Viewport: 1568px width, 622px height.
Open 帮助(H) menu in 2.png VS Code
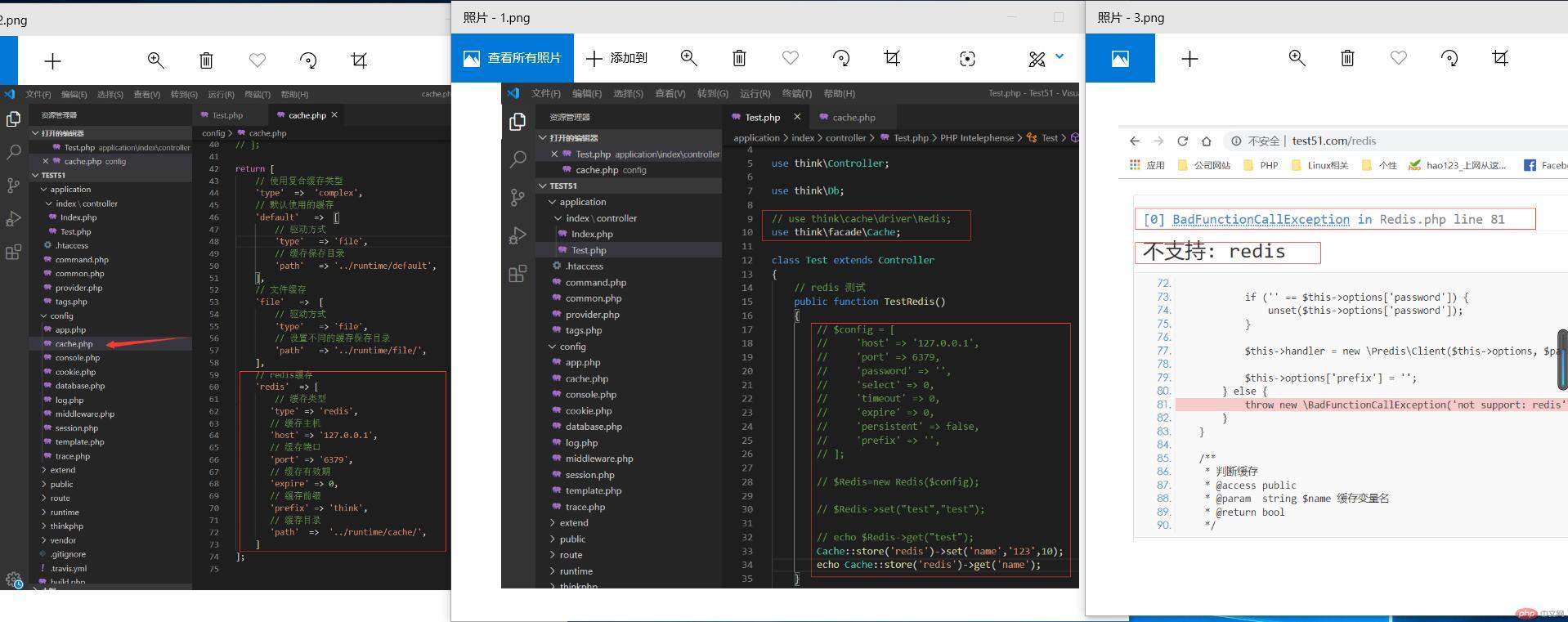click(x=294, y=94)
